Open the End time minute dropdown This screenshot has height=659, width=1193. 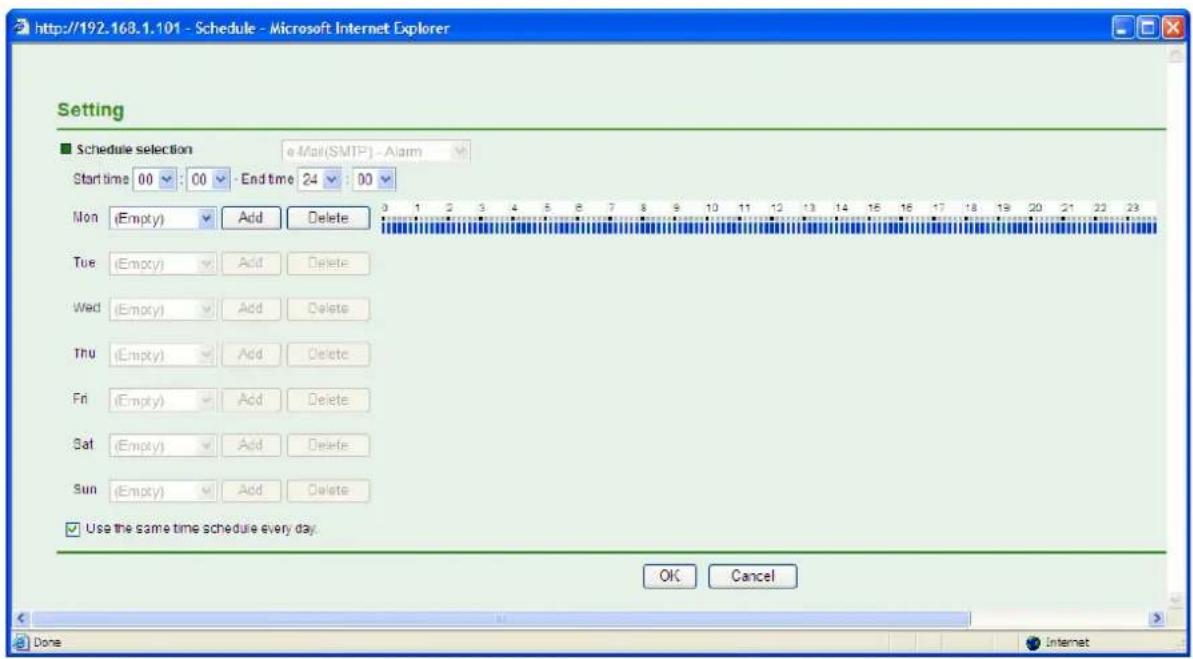click(374, 180)
